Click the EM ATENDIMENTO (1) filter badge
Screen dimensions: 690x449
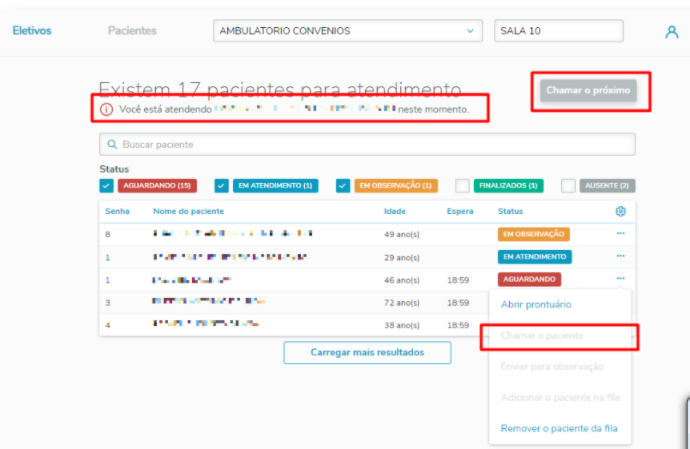pyautogui.click(x=275, y=186)
